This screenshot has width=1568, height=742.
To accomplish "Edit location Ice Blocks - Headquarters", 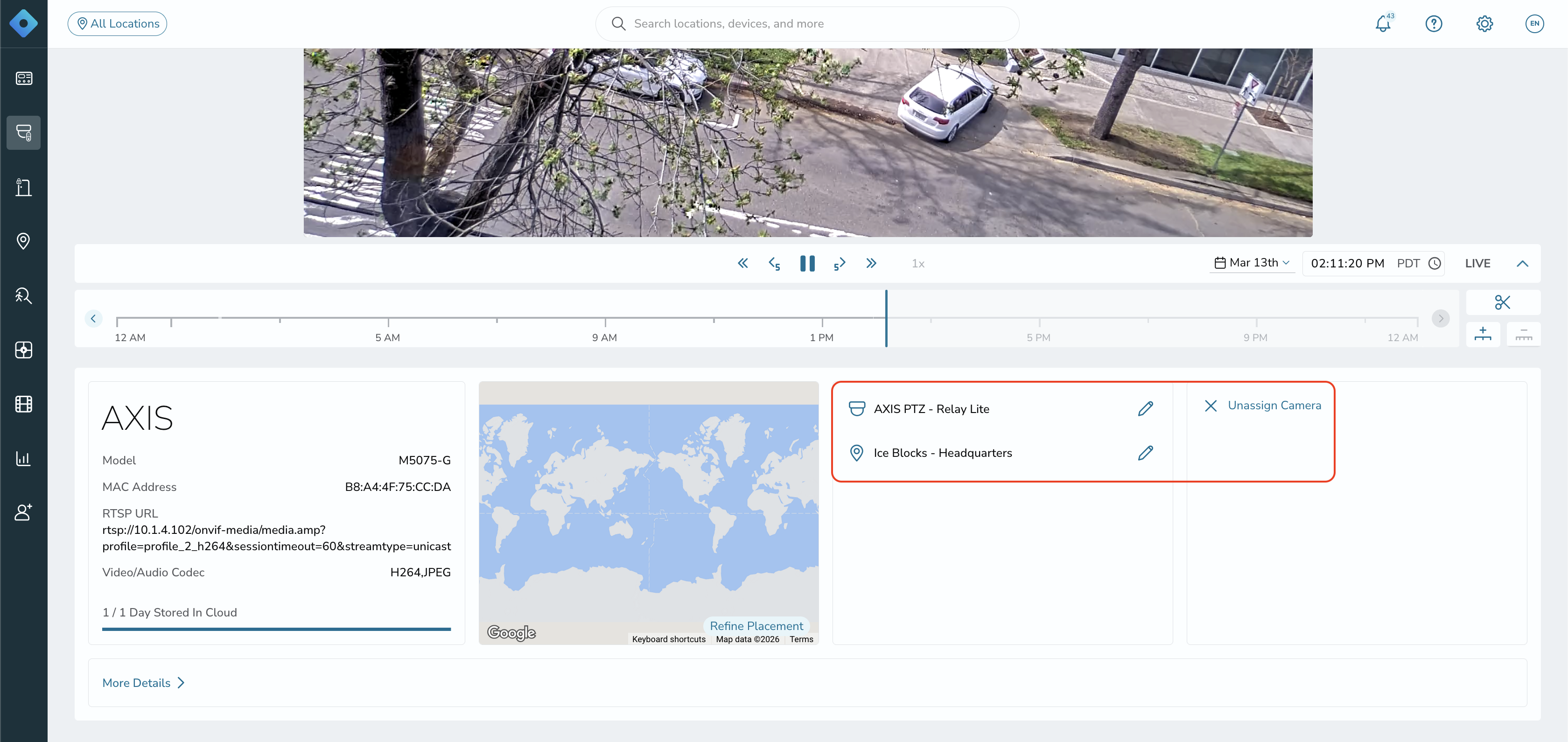I will [1146, 453].
